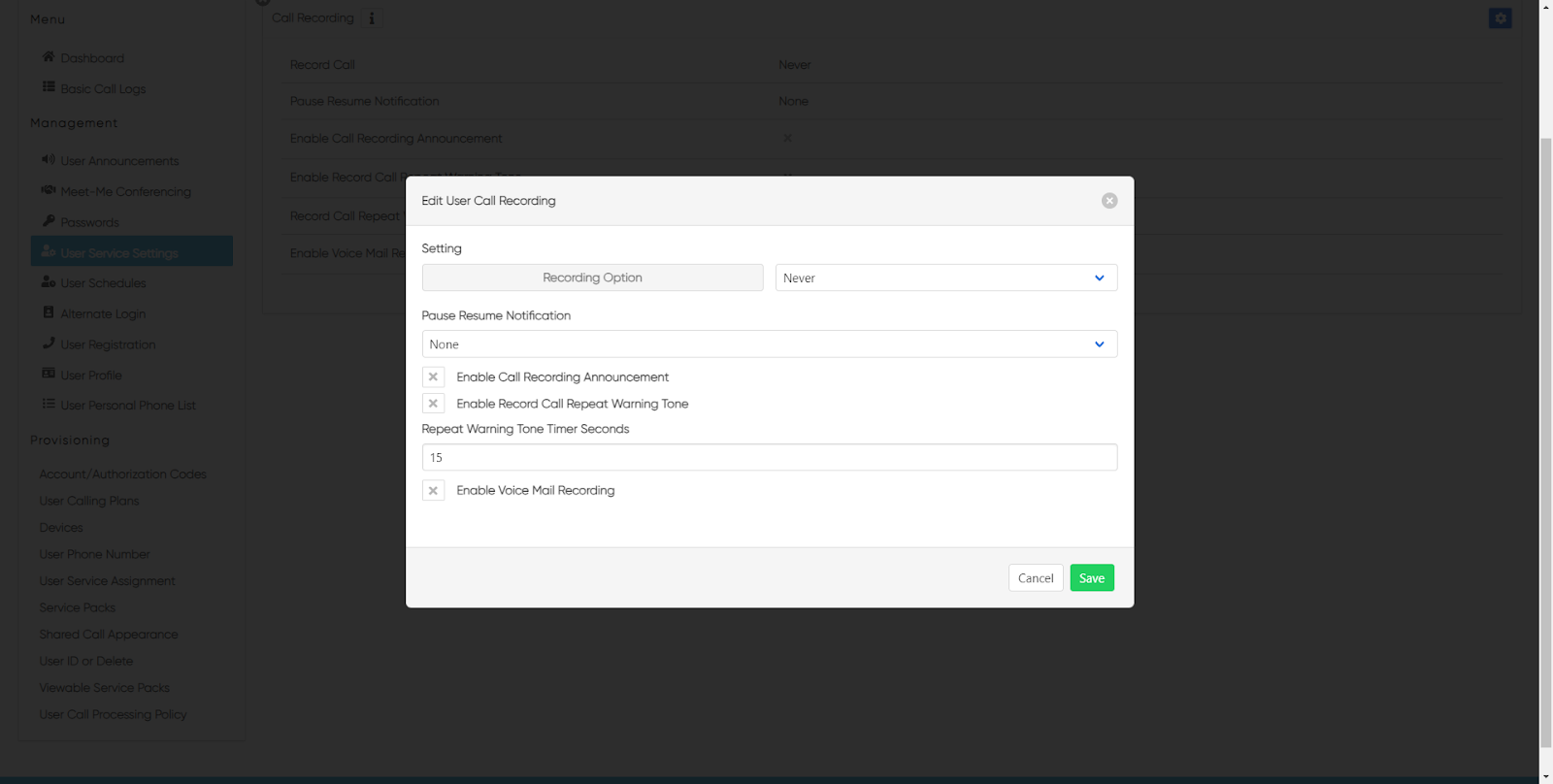Click the Recording Option label button

pos(593,278)
